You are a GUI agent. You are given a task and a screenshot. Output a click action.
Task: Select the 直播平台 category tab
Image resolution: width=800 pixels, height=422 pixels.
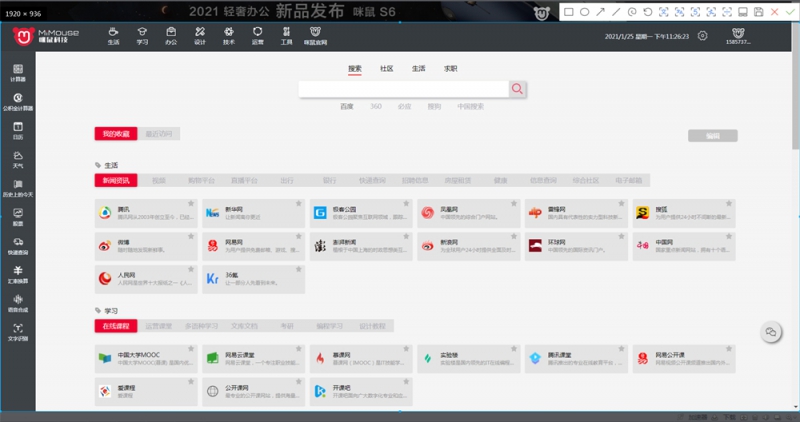[244, 181]
